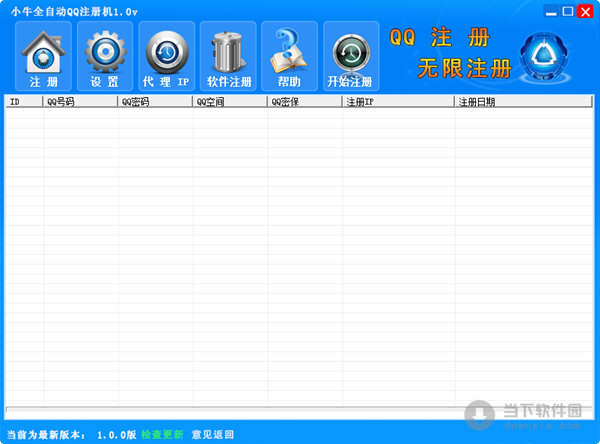Close the QQ注册机 window
The height and width of the screenshot is (444, 600).
tap(585, 11)
